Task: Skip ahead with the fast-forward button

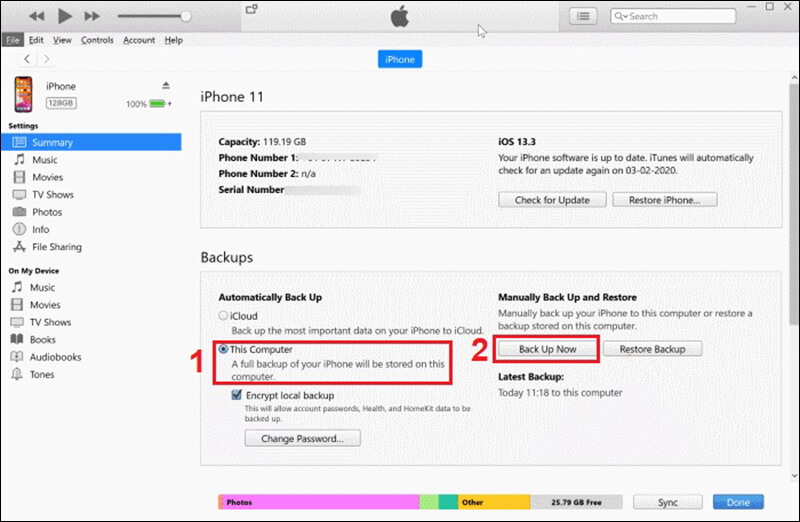Action: (x=92, y=16)
